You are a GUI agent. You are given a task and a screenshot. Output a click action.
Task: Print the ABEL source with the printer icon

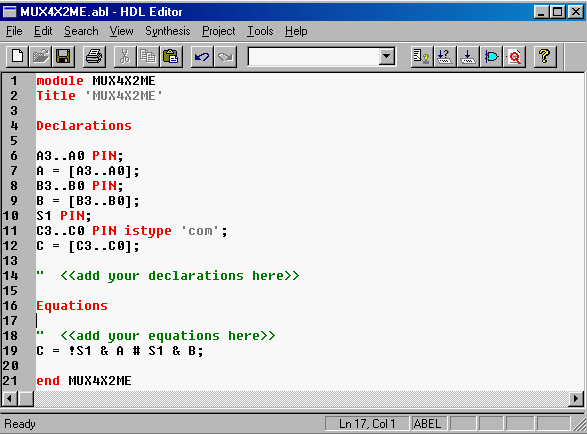(94, 57)
